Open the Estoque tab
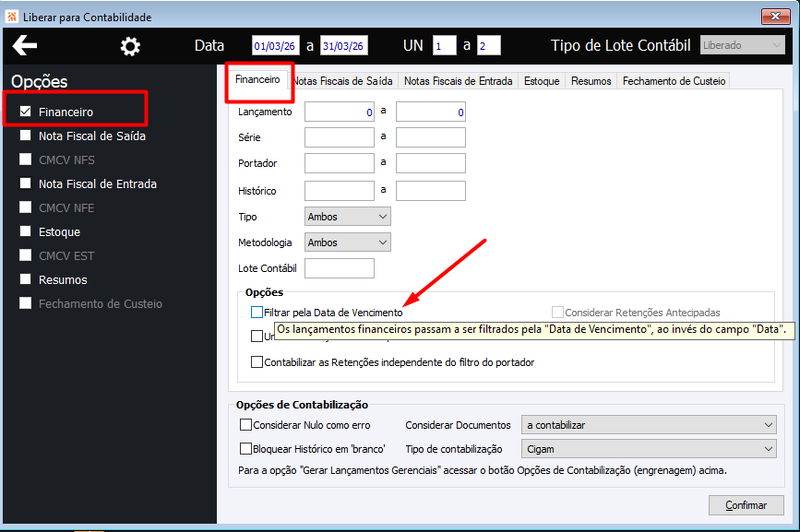800x532 pixels. point(542,81)
